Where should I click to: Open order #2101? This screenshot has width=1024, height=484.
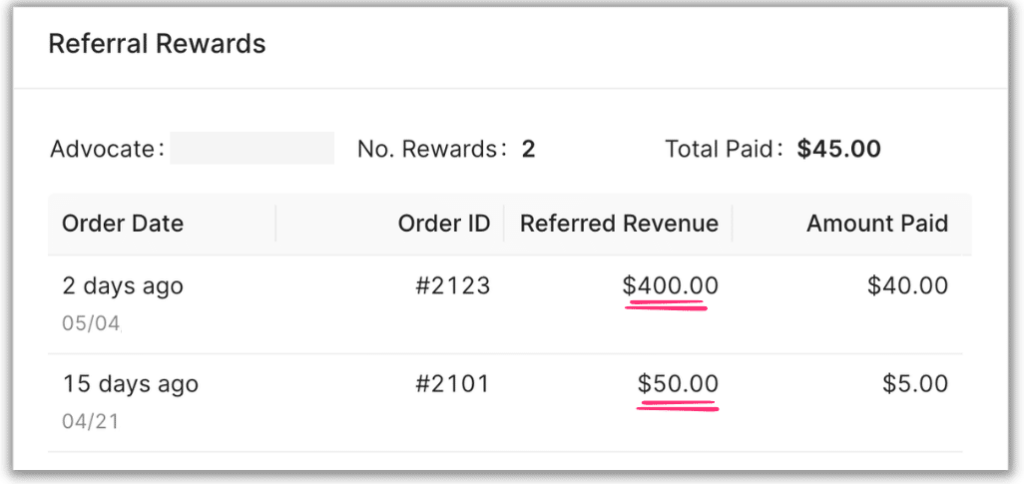pos(453,383)
